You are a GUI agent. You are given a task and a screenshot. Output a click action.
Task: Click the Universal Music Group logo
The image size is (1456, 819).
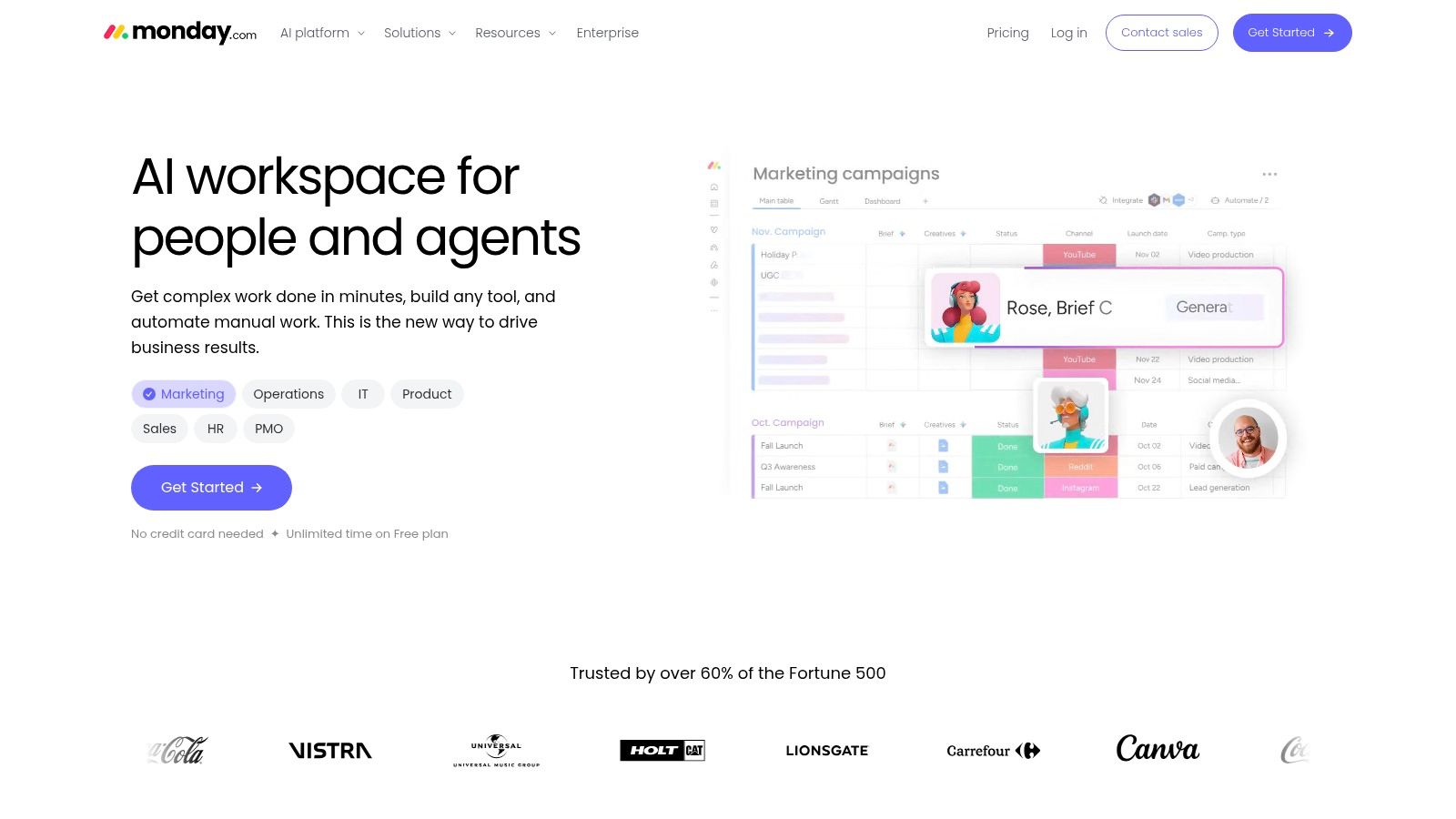tap(497, 751)
